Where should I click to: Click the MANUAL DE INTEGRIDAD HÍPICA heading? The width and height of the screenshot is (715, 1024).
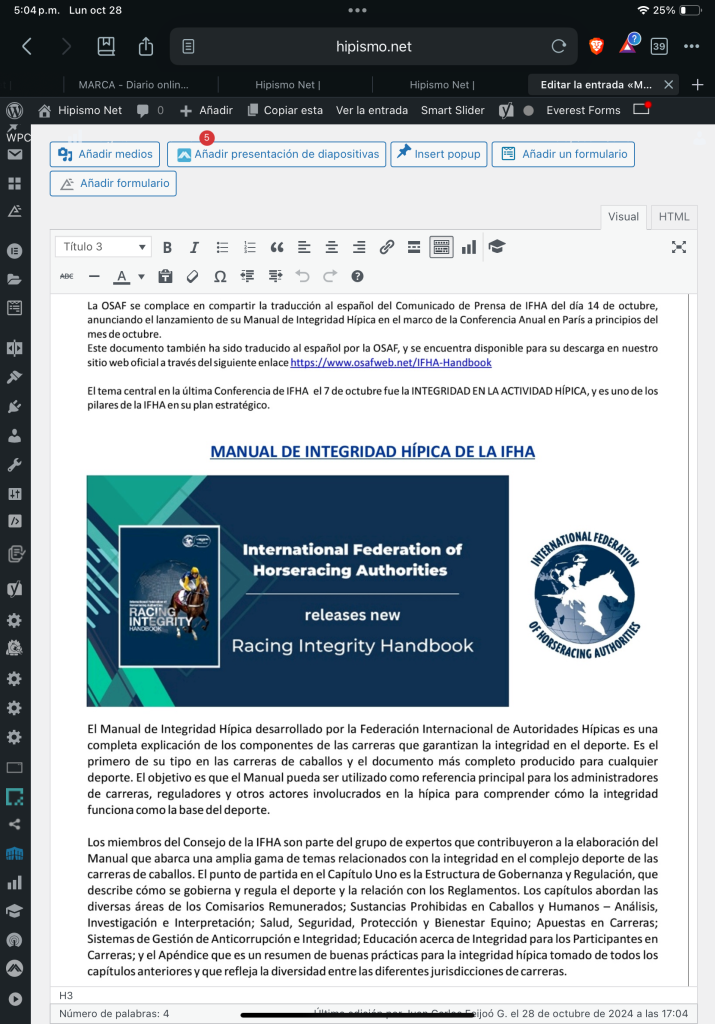(373, 452)
